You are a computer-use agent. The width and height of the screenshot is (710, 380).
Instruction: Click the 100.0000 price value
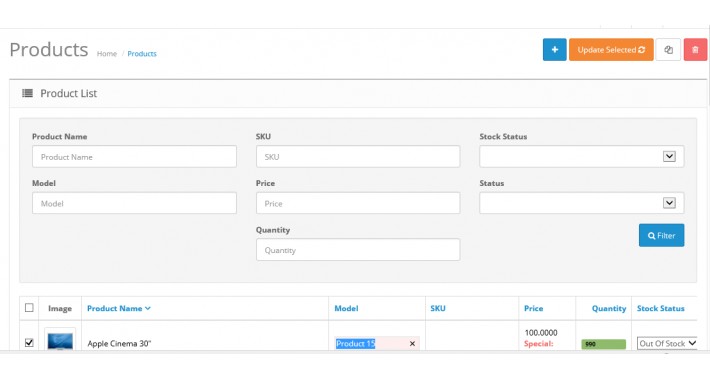tap(541, 332)
